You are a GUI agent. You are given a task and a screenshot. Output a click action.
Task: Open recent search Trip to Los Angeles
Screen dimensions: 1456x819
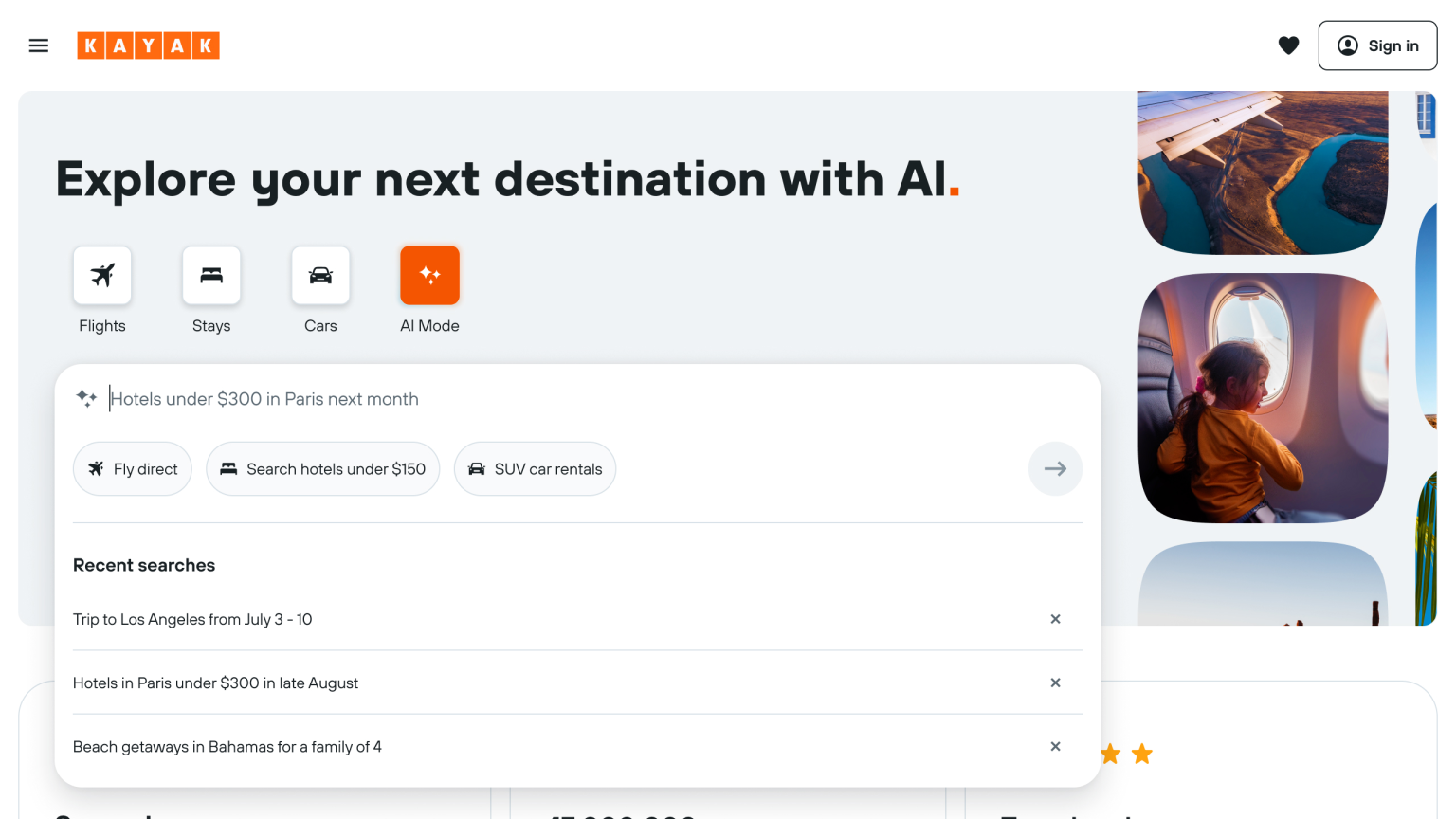(192, 619)
